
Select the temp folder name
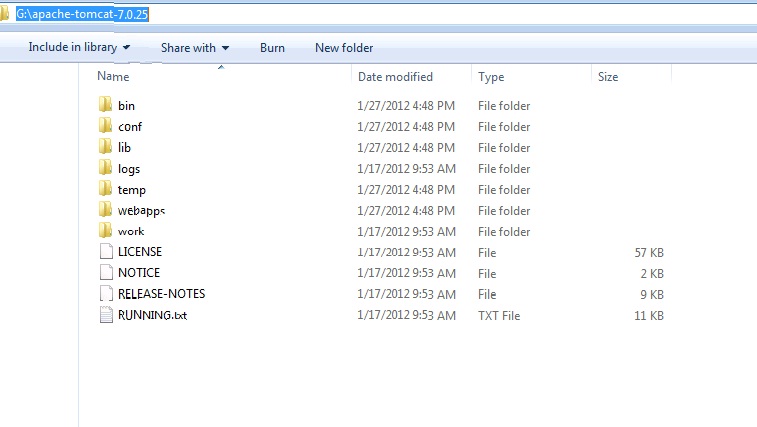(x=132, y=190)
